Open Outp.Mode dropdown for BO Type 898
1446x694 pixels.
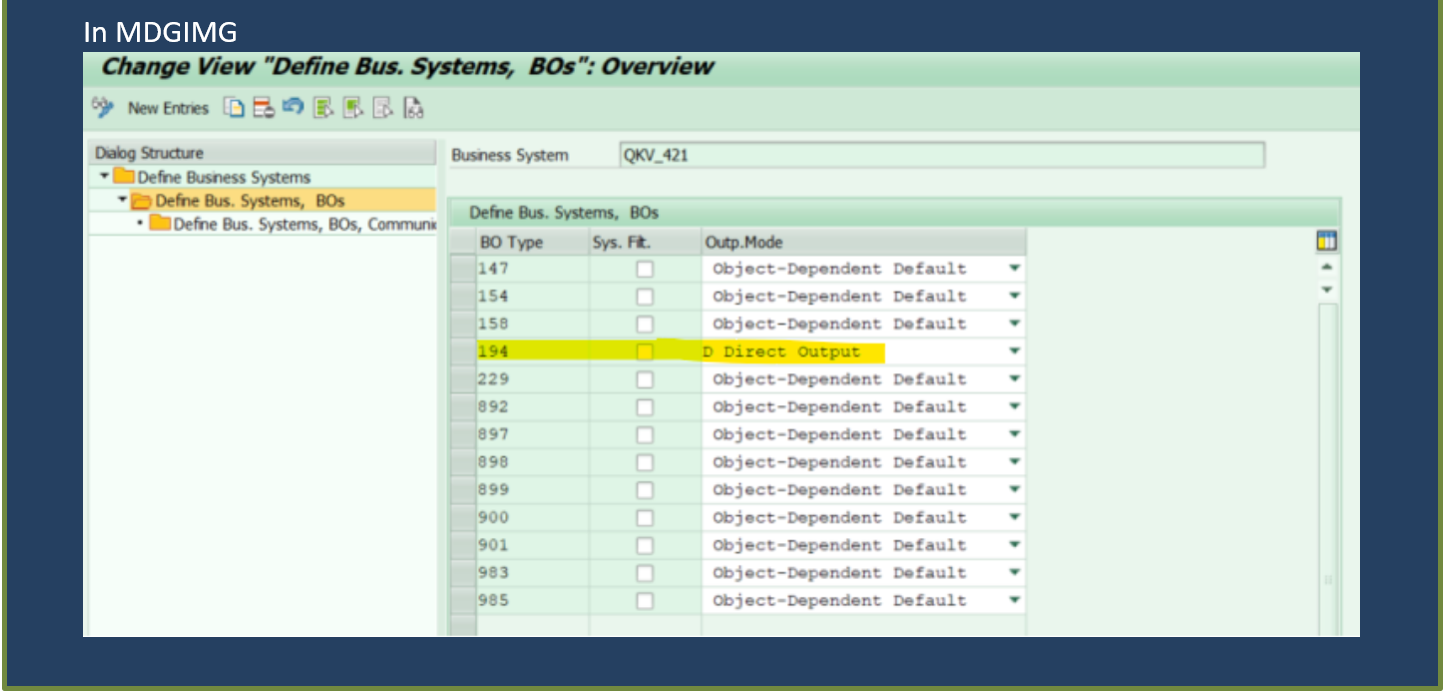1014,463
